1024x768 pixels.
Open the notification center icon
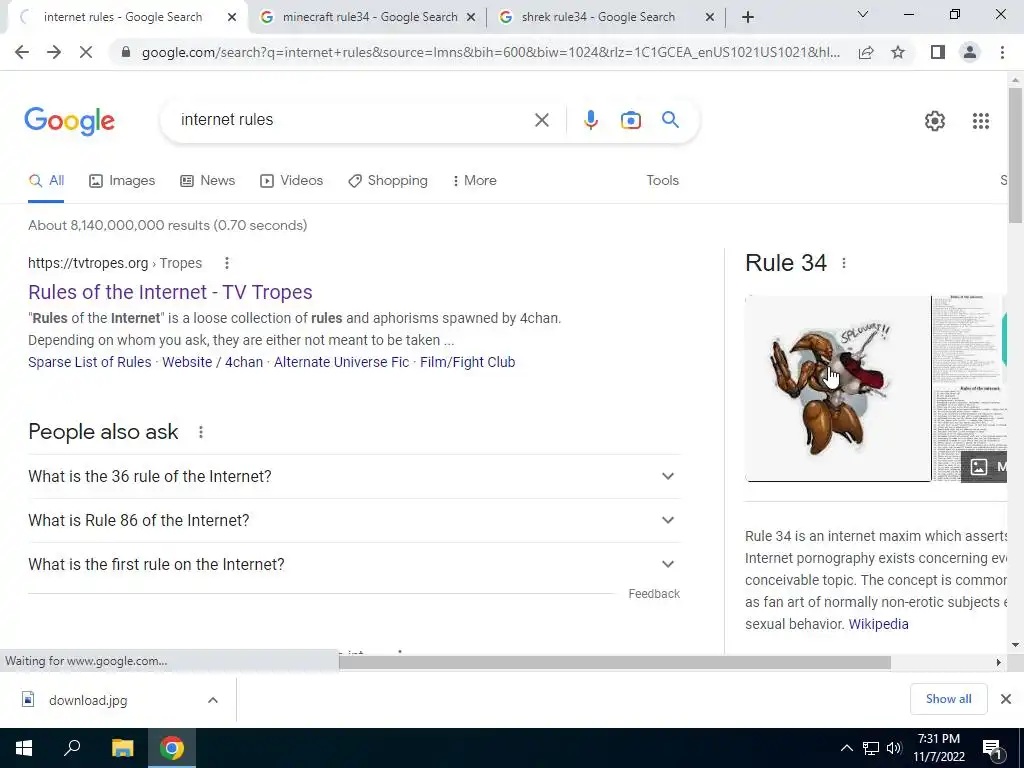pyautogui.click(x=993, y=748)
